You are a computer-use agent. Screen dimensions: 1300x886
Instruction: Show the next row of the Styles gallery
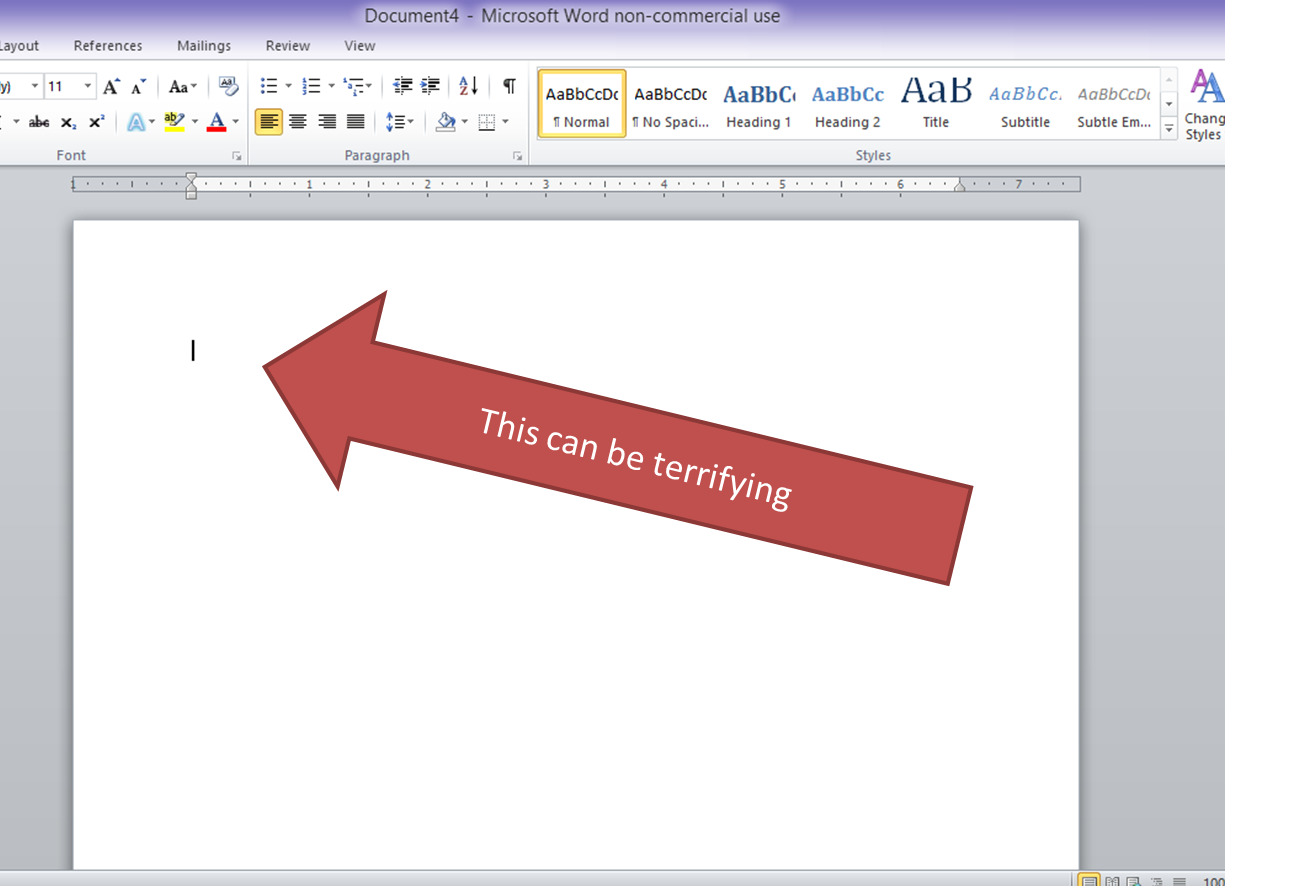coord(1168,104)
